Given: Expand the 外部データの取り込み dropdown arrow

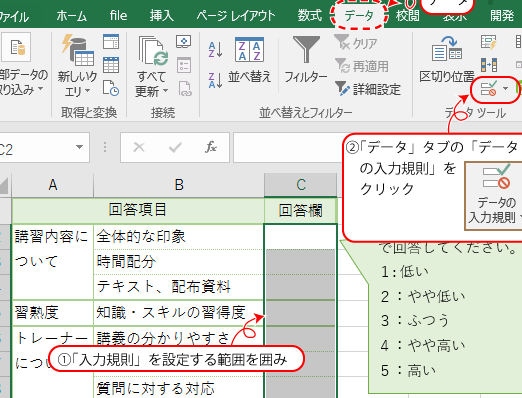Looking at the screenshot, I should point(40,89).
